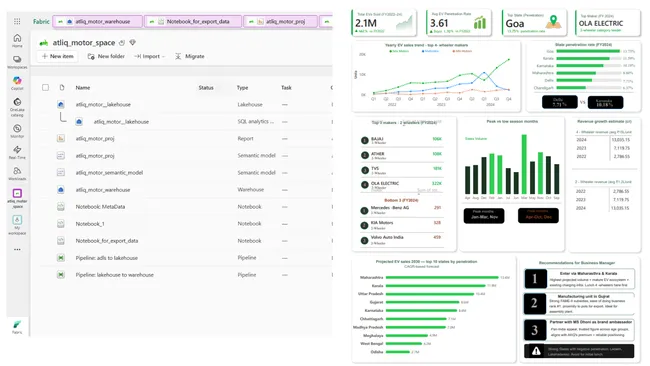The height and width of the screenshot is (366, 650).
Task: Switch to the atliq_motor_proj tab
Action: [x=281, y=22]
